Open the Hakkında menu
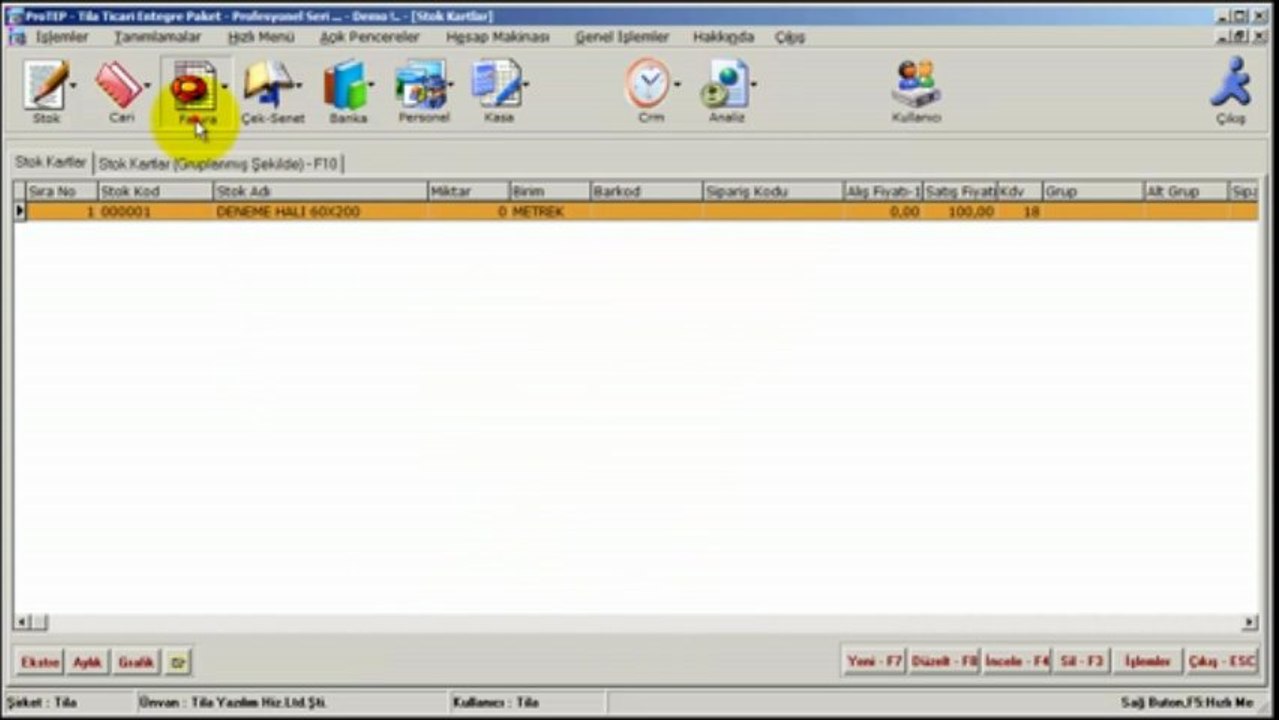 pos(723,37)
